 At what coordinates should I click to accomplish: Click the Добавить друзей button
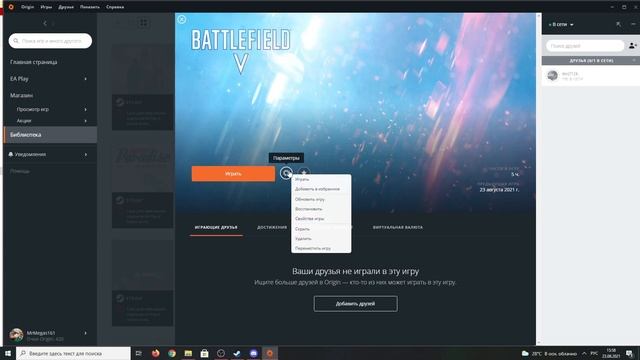coord(356,304)
